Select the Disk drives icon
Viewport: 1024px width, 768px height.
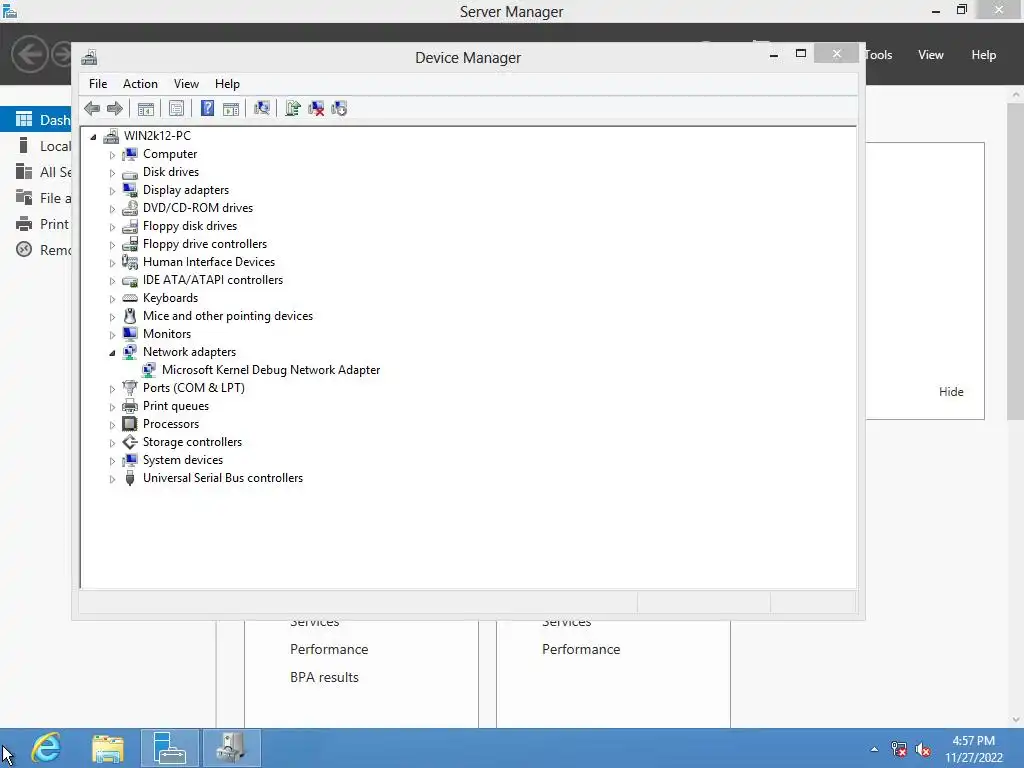130,172
